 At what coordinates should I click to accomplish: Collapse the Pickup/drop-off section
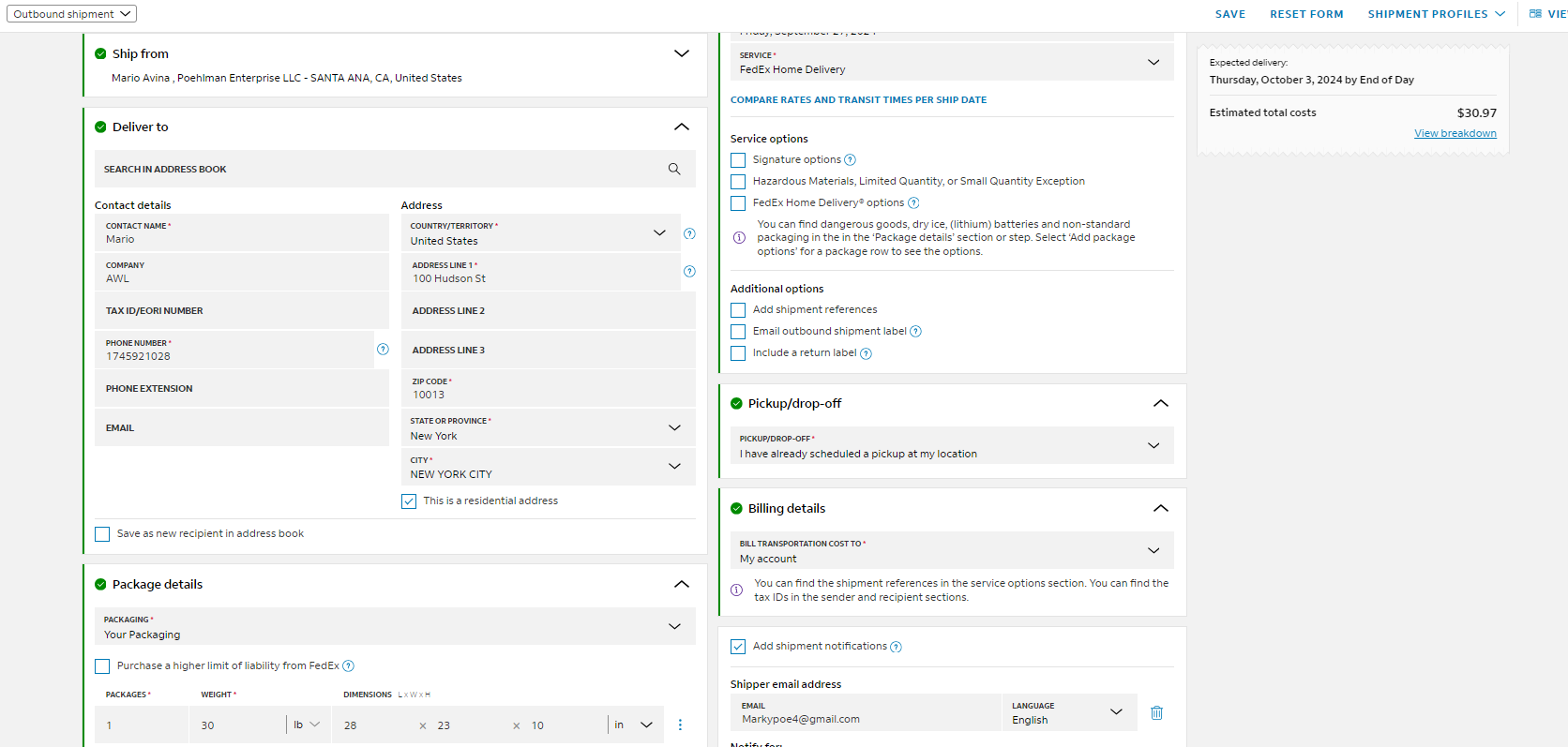click(1161, 403)
